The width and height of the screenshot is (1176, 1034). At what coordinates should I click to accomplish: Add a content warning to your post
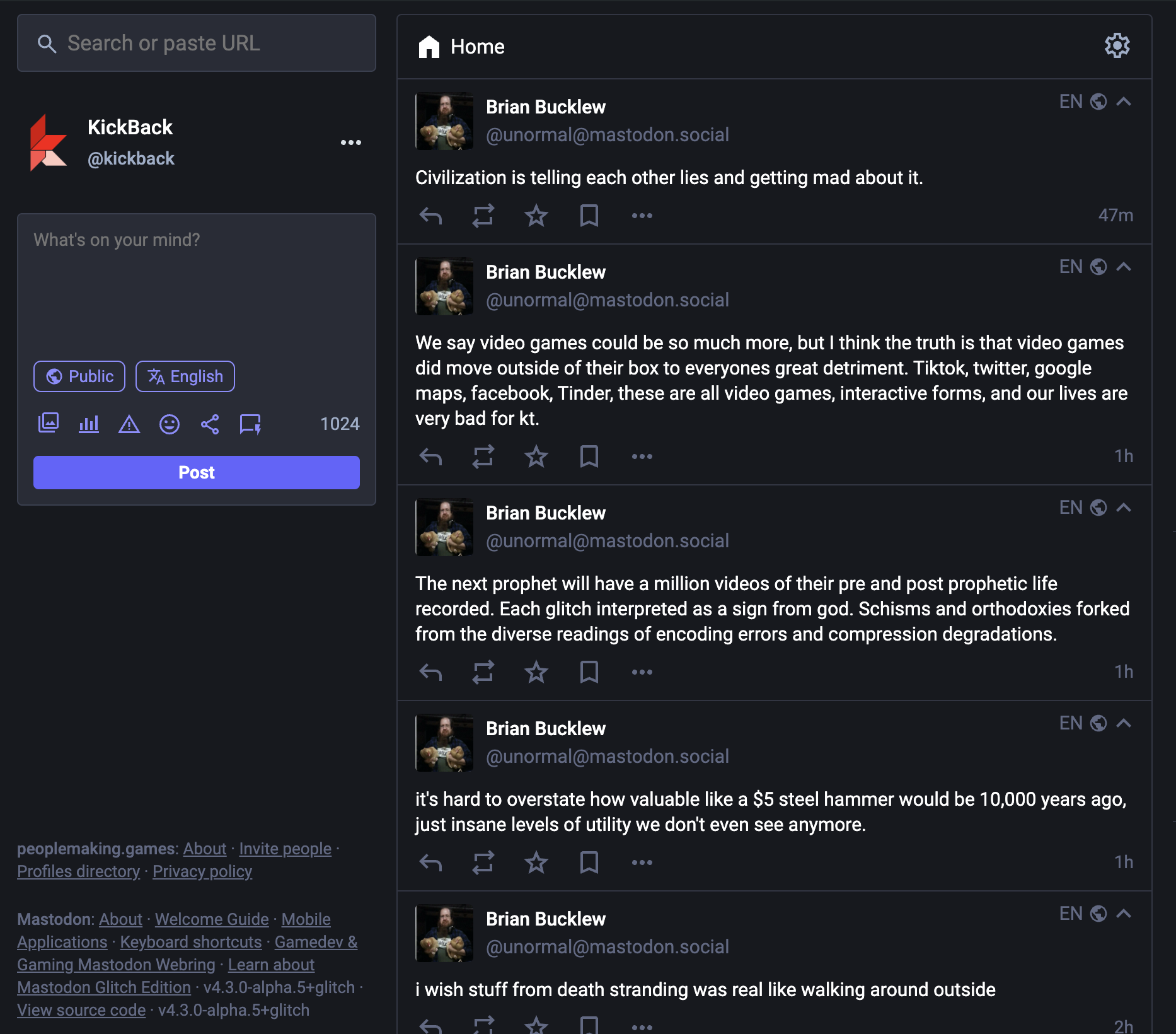(x=129, y=424)
